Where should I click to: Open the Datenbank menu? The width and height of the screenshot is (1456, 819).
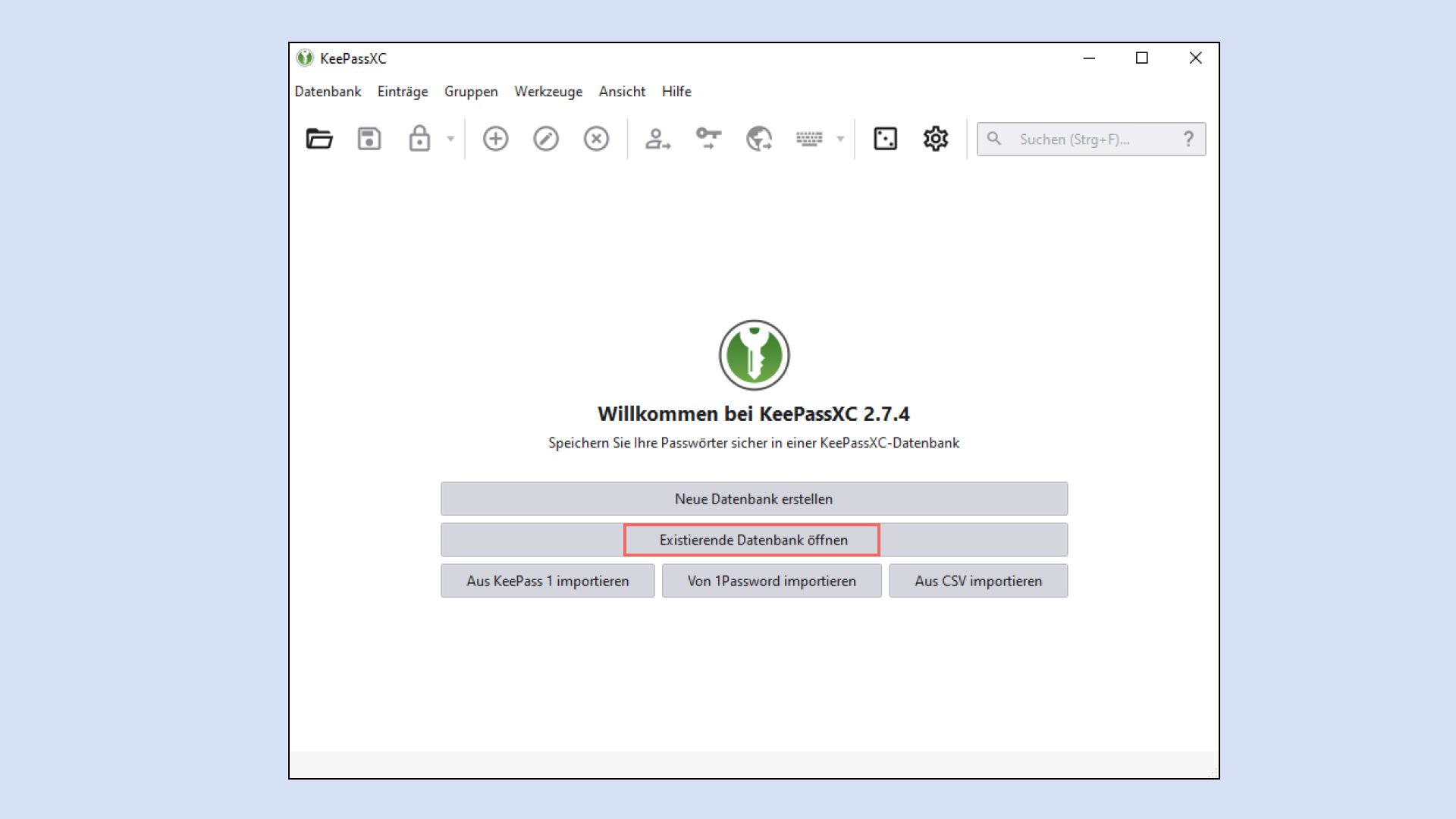[x=328, y=91]
